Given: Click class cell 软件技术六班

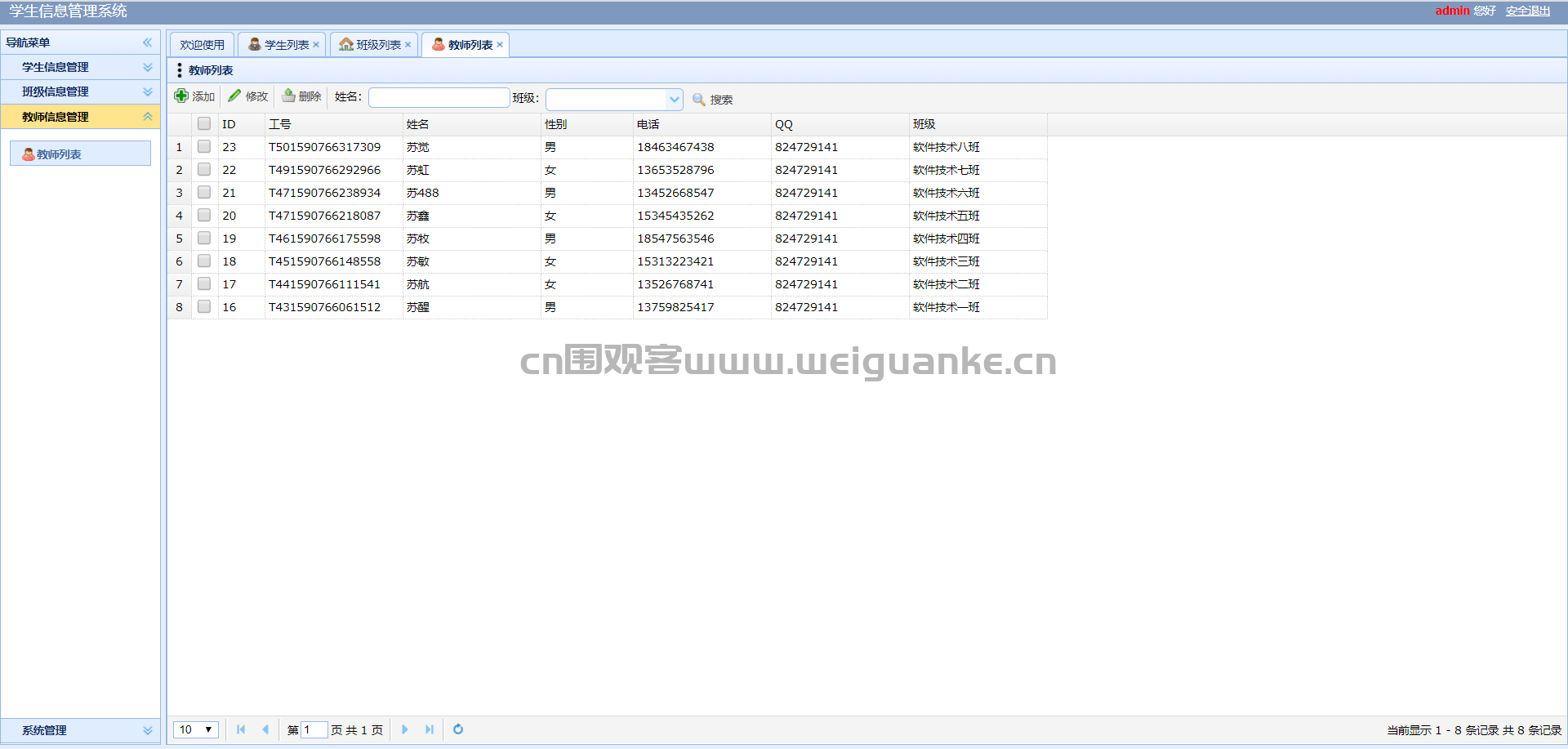Looking at the screenshot, I should (x=947, y=193).
